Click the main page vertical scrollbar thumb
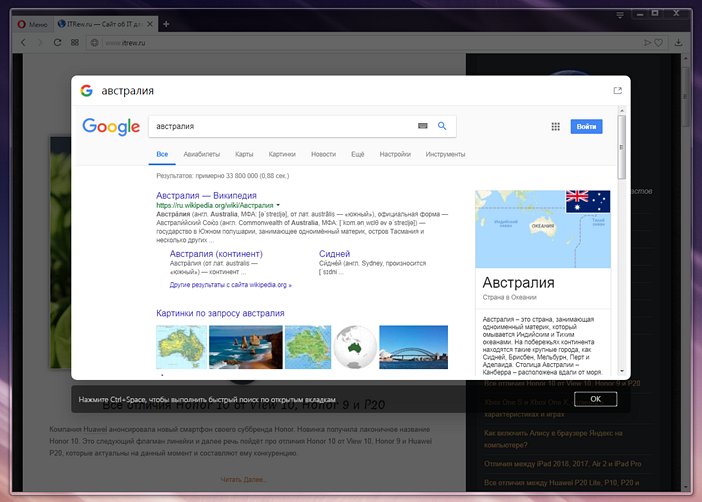Image resolution: width=702 pixels, height=502 pixels. click(x=685, y=96)
